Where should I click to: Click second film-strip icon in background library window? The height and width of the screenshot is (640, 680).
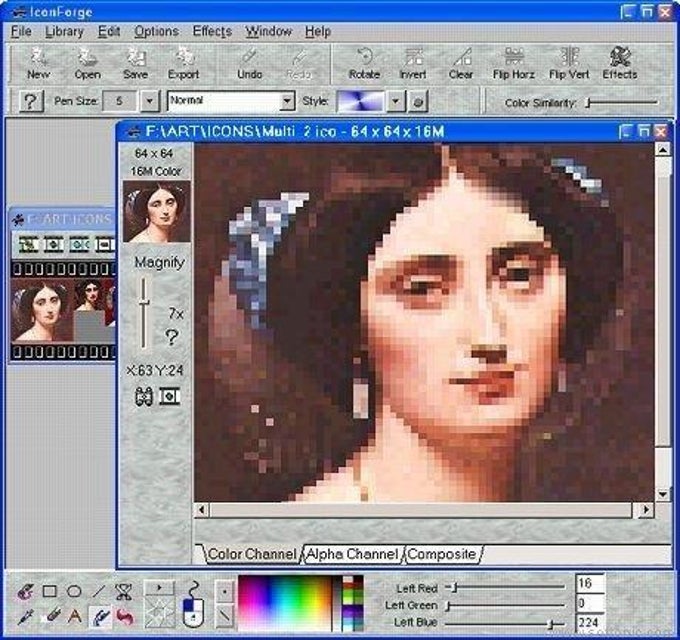(x=54, y=245)
